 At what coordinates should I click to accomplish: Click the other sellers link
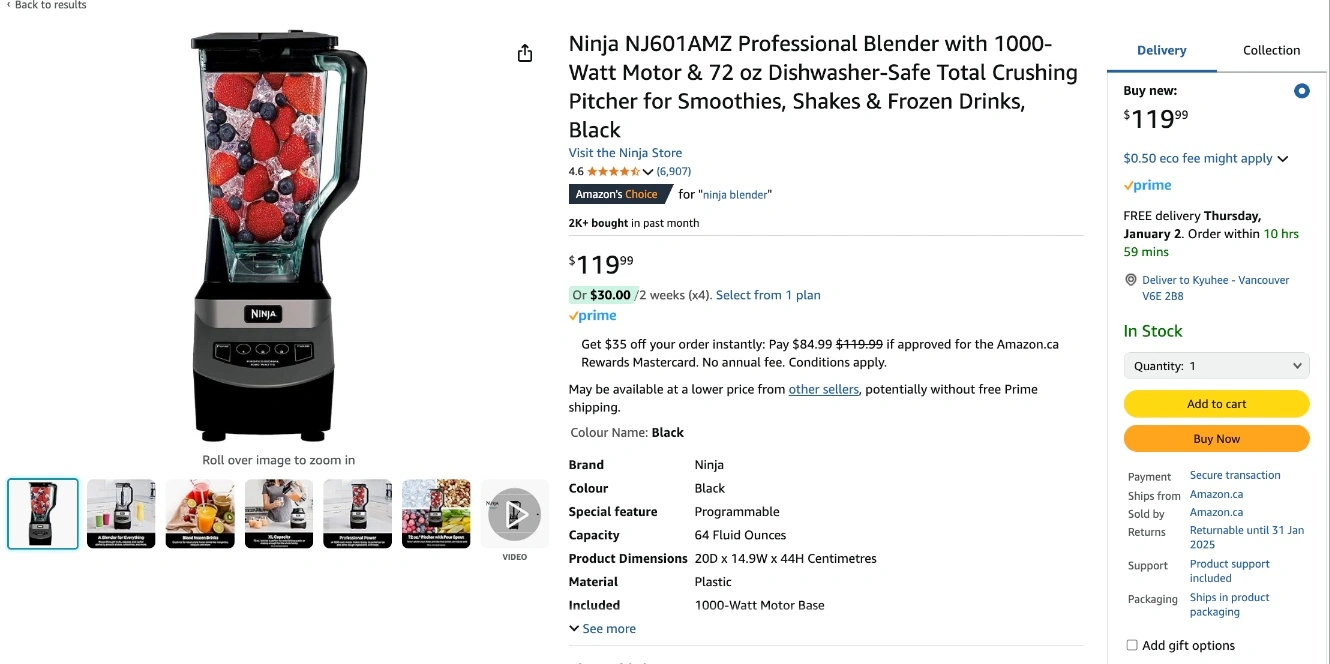[x=823, y=390]
